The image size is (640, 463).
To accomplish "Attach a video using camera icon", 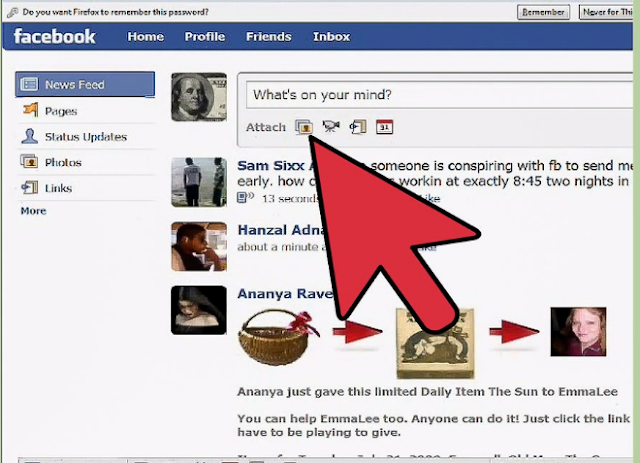I will [331, 126].
